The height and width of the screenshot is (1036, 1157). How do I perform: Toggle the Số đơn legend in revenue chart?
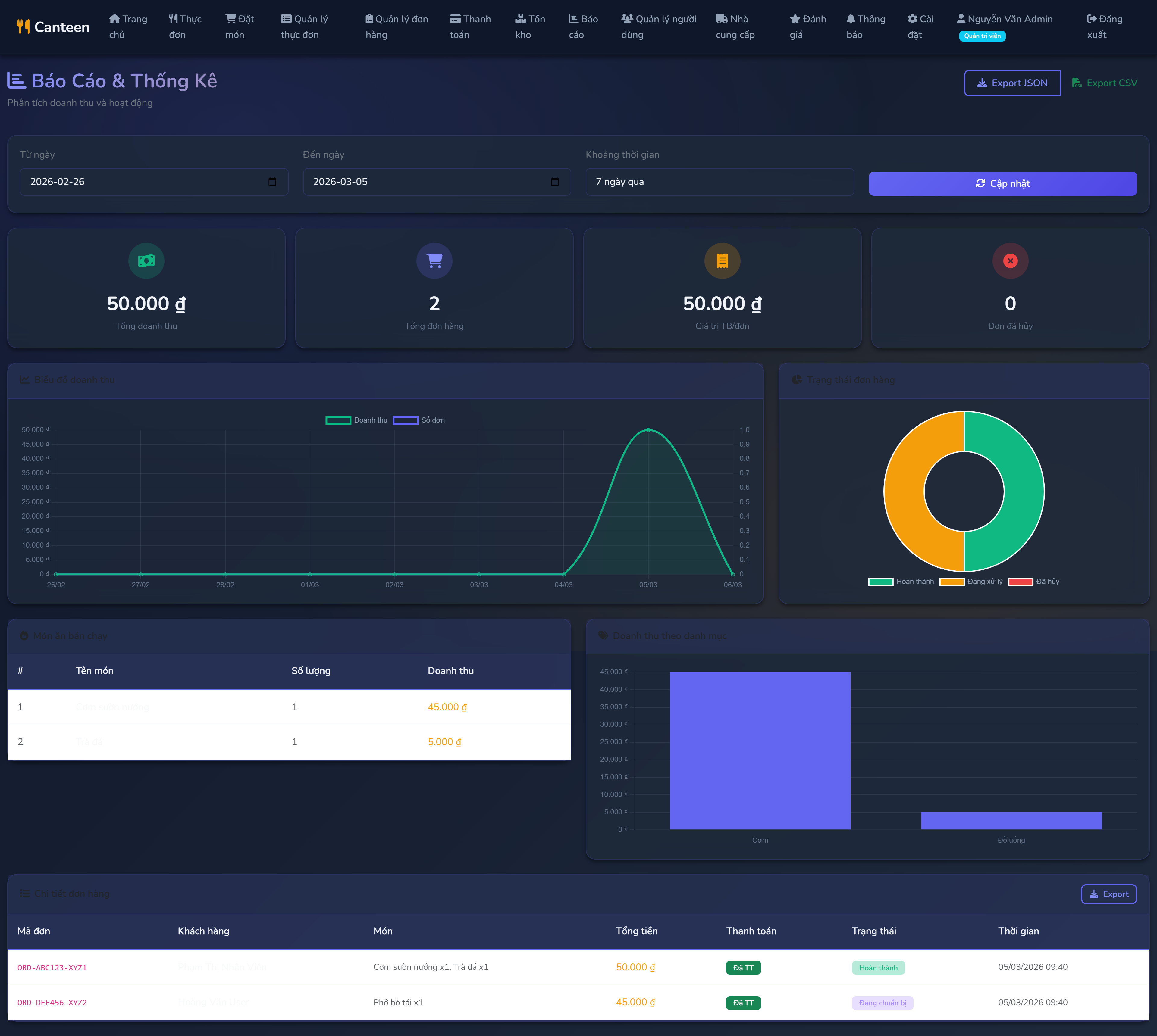click(x=419, y=420)
